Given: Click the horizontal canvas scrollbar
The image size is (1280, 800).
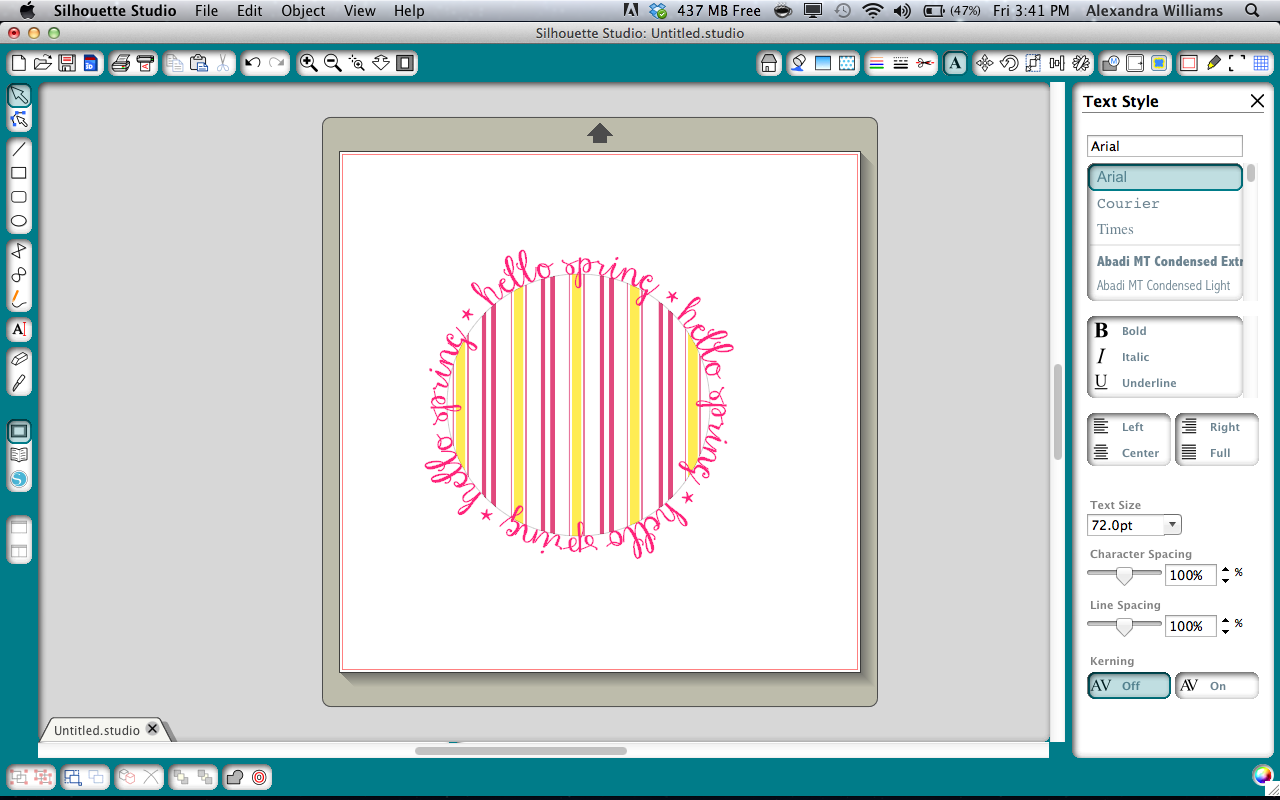Looking at the screenshot, I should click(521, 750).
